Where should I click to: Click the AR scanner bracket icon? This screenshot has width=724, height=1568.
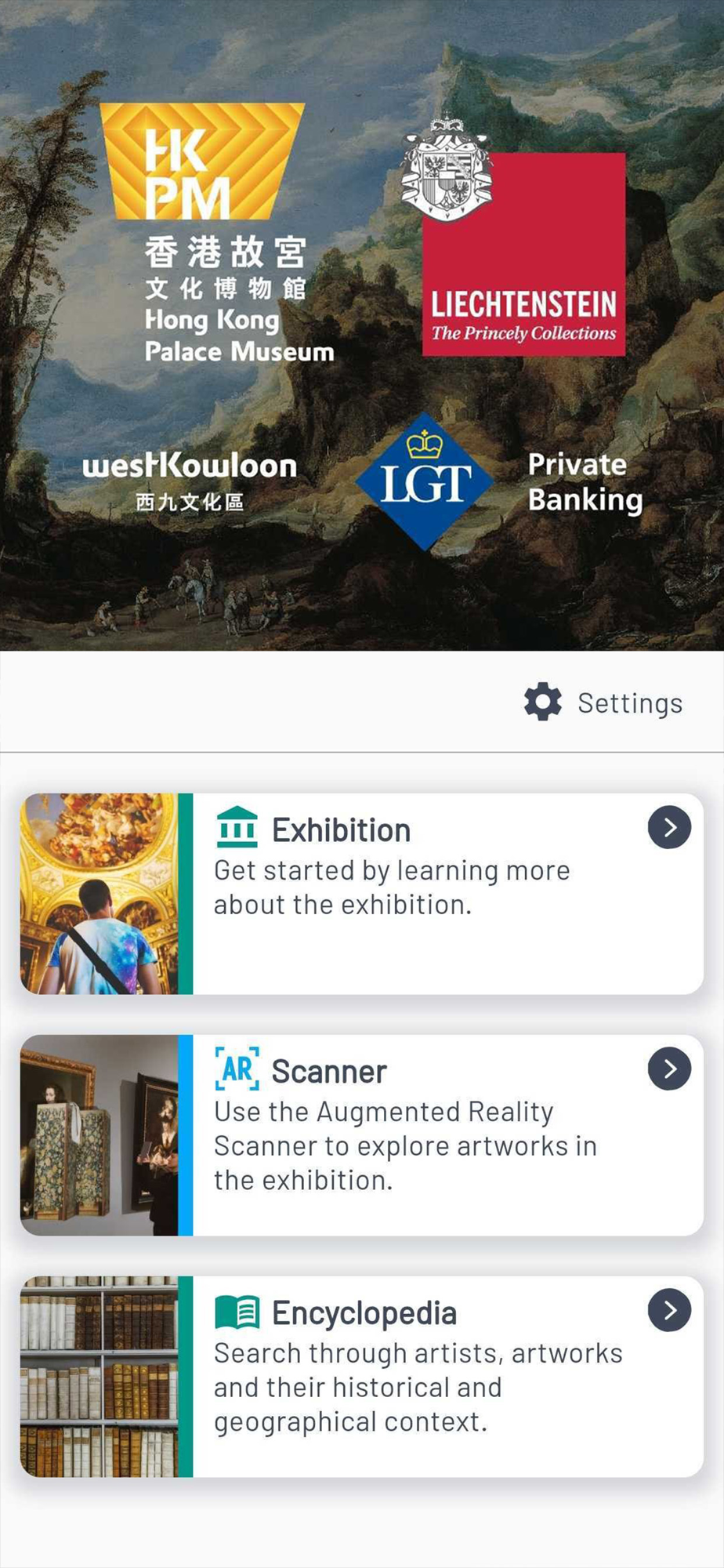click(237, 1069)
